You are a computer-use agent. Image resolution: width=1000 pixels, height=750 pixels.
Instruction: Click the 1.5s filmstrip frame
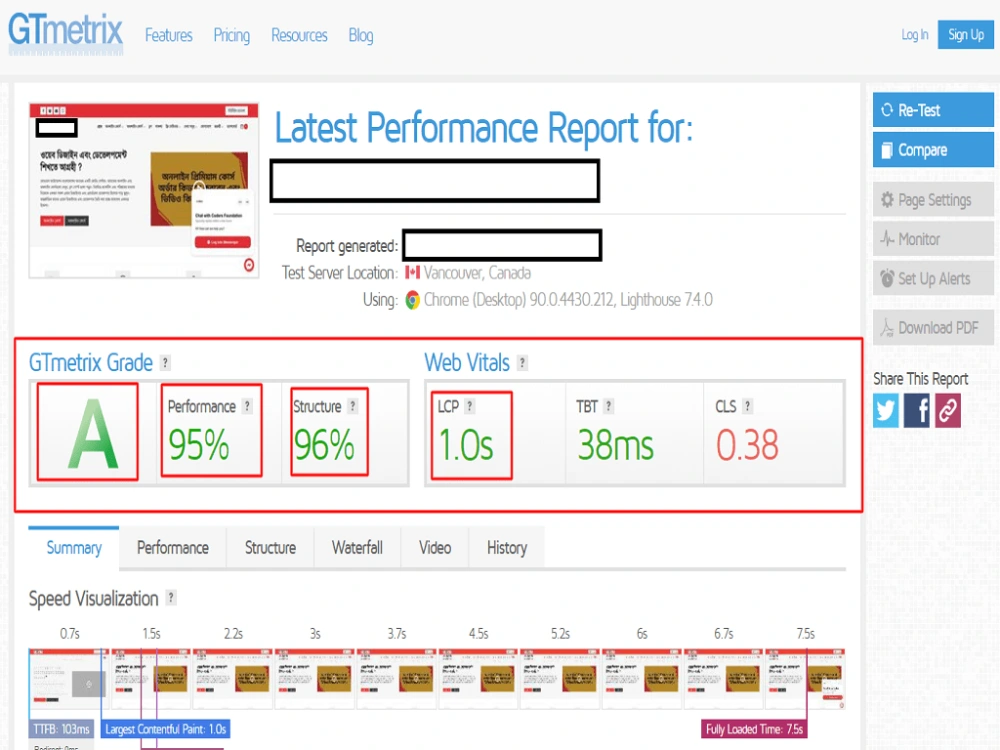(151, 679)
